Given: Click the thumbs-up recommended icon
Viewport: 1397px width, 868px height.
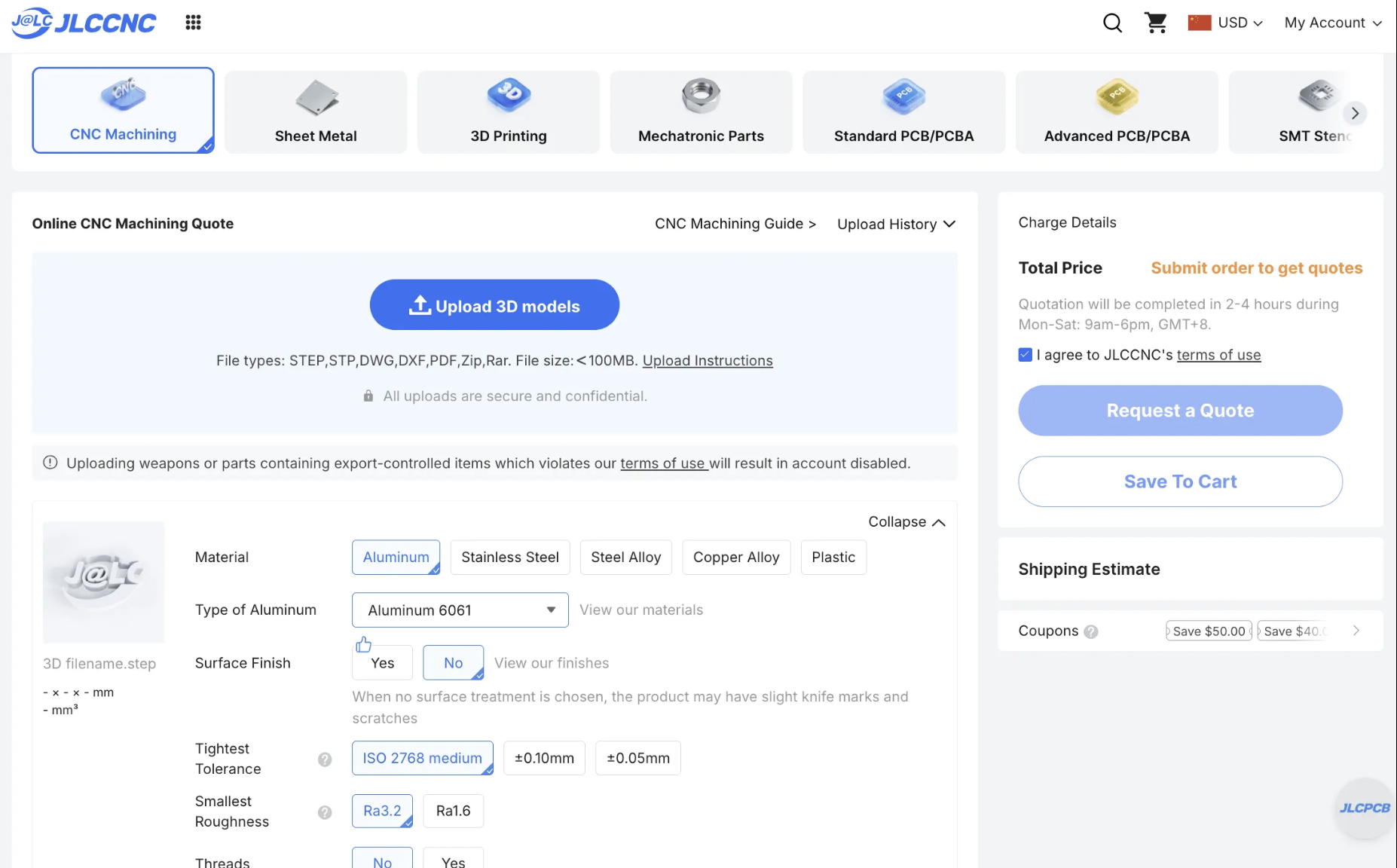Looking at the screenshot, I should pos(363,644).
